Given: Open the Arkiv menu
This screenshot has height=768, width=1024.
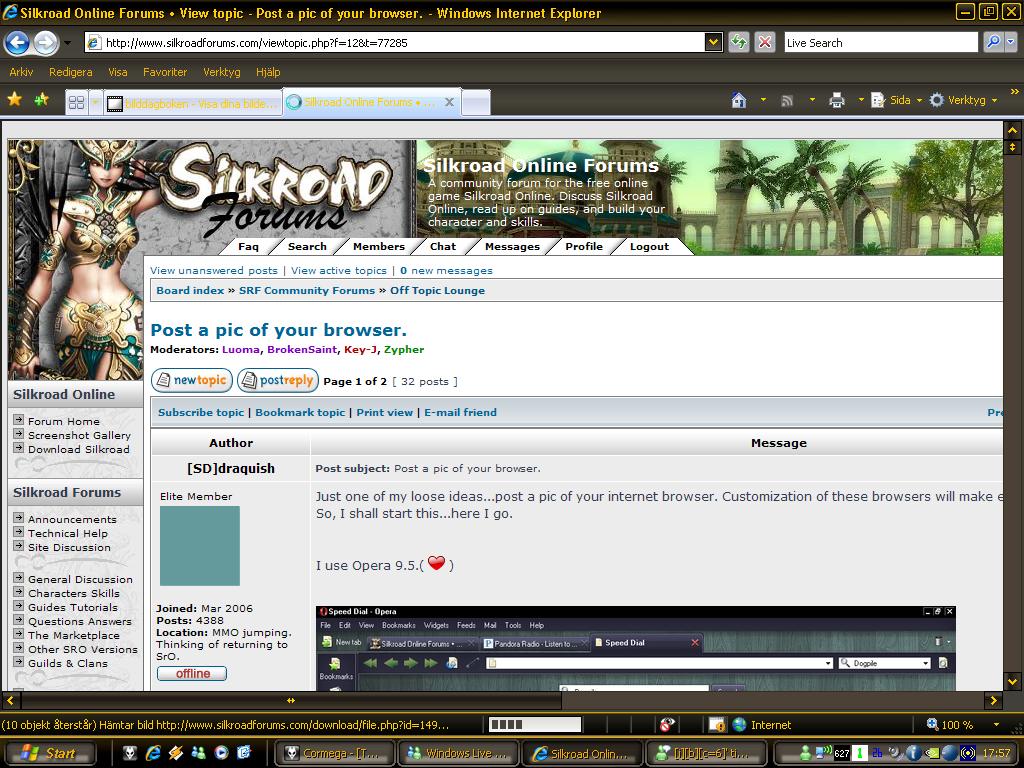Looking at the screenshot, I should click(21, 72).
